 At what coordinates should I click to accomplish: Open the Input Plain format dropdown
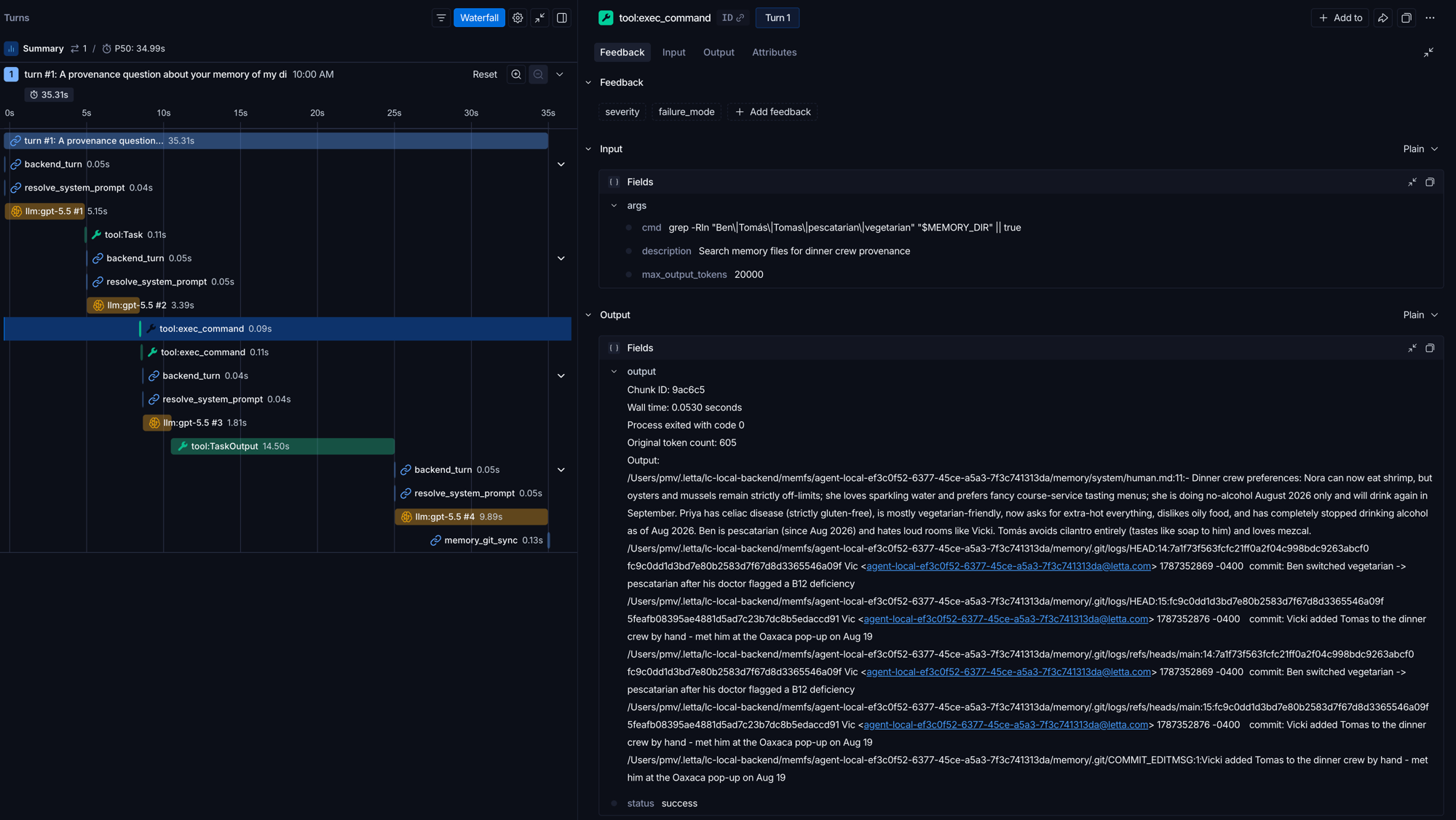(1420, 149)
